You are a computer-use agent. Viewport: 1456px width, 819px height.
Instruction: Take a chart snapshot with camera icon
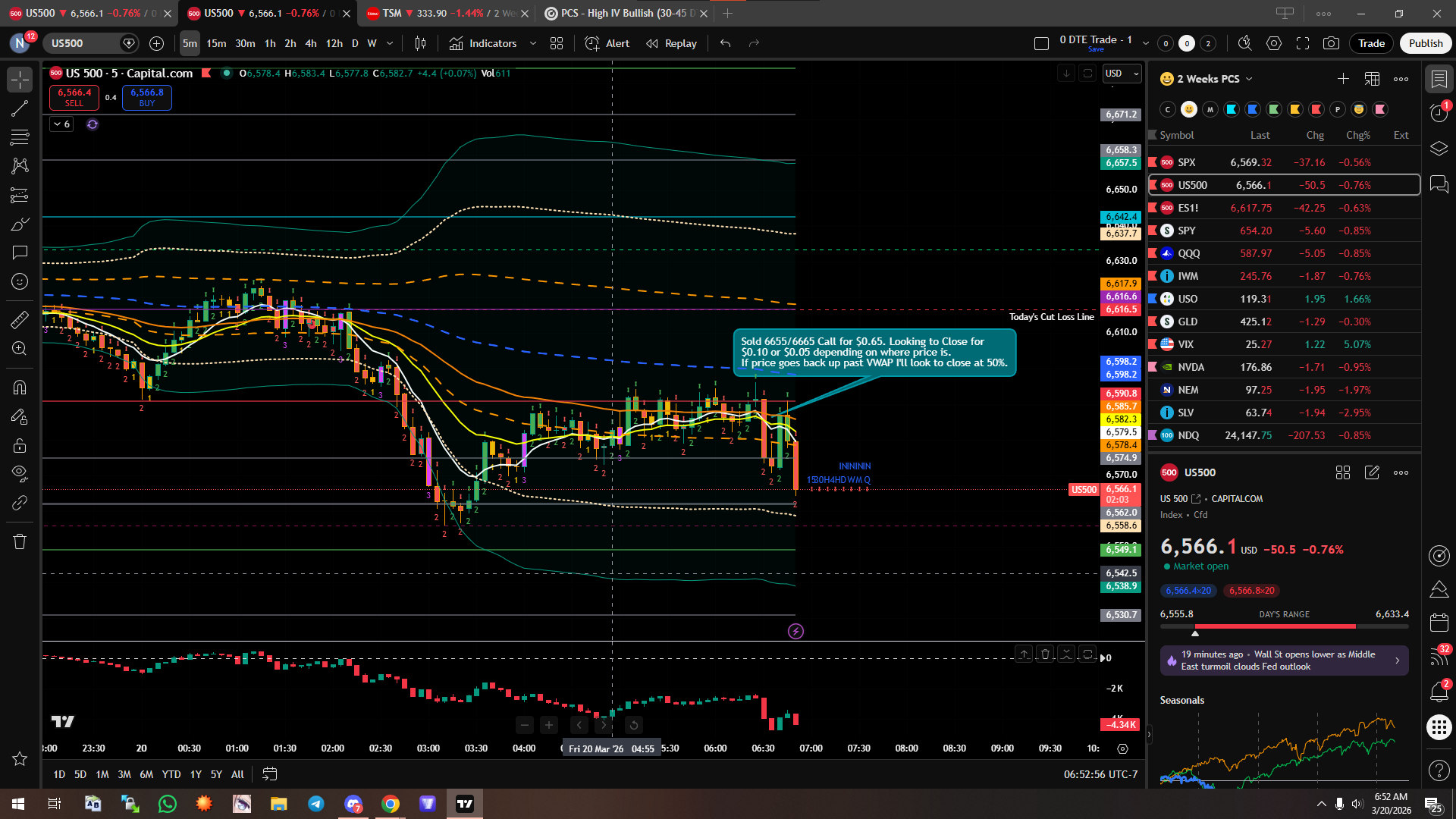coord(1331,43)
